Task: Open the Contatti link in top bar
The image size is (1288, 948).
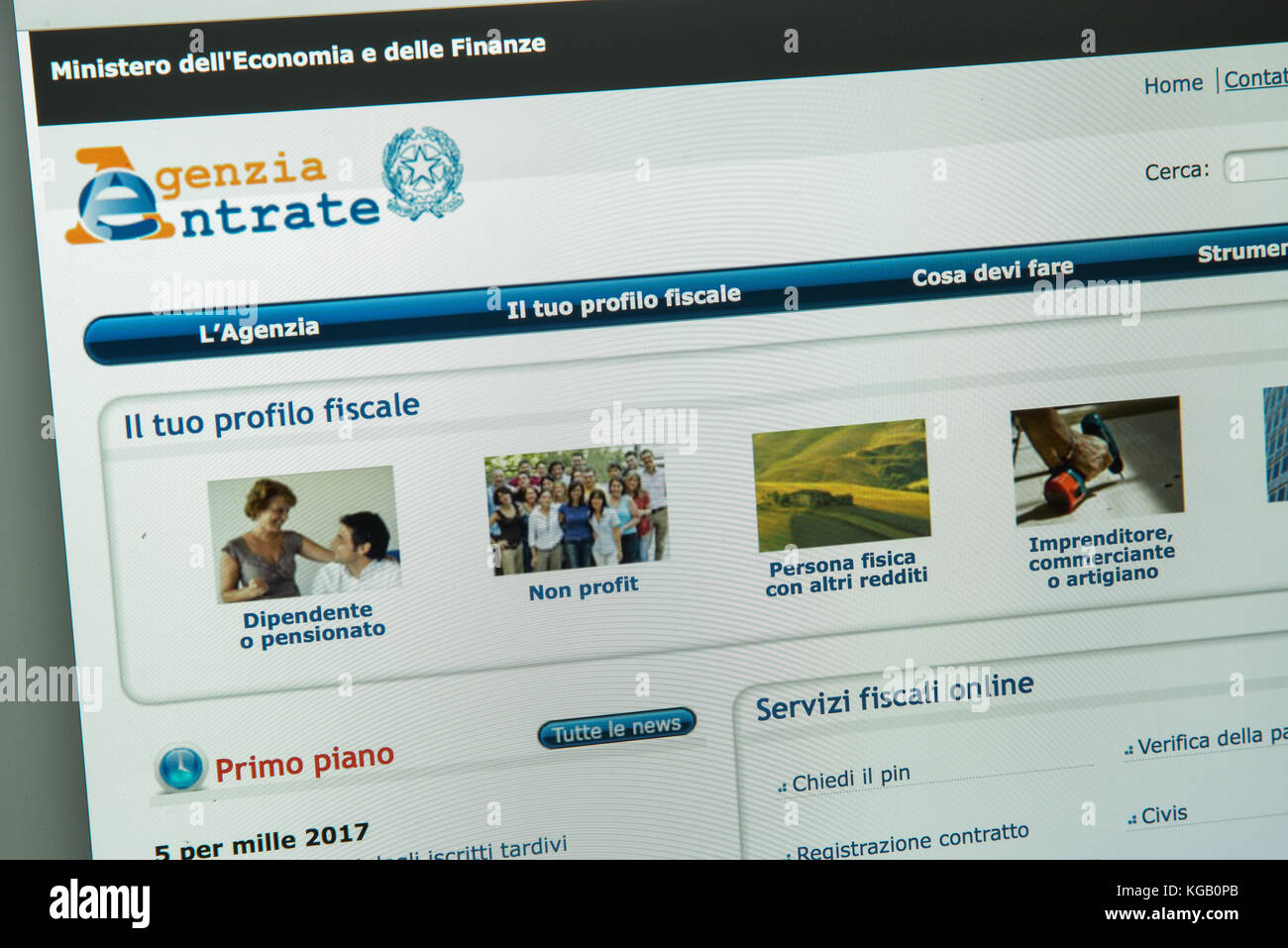Action: pos(1255,78)
